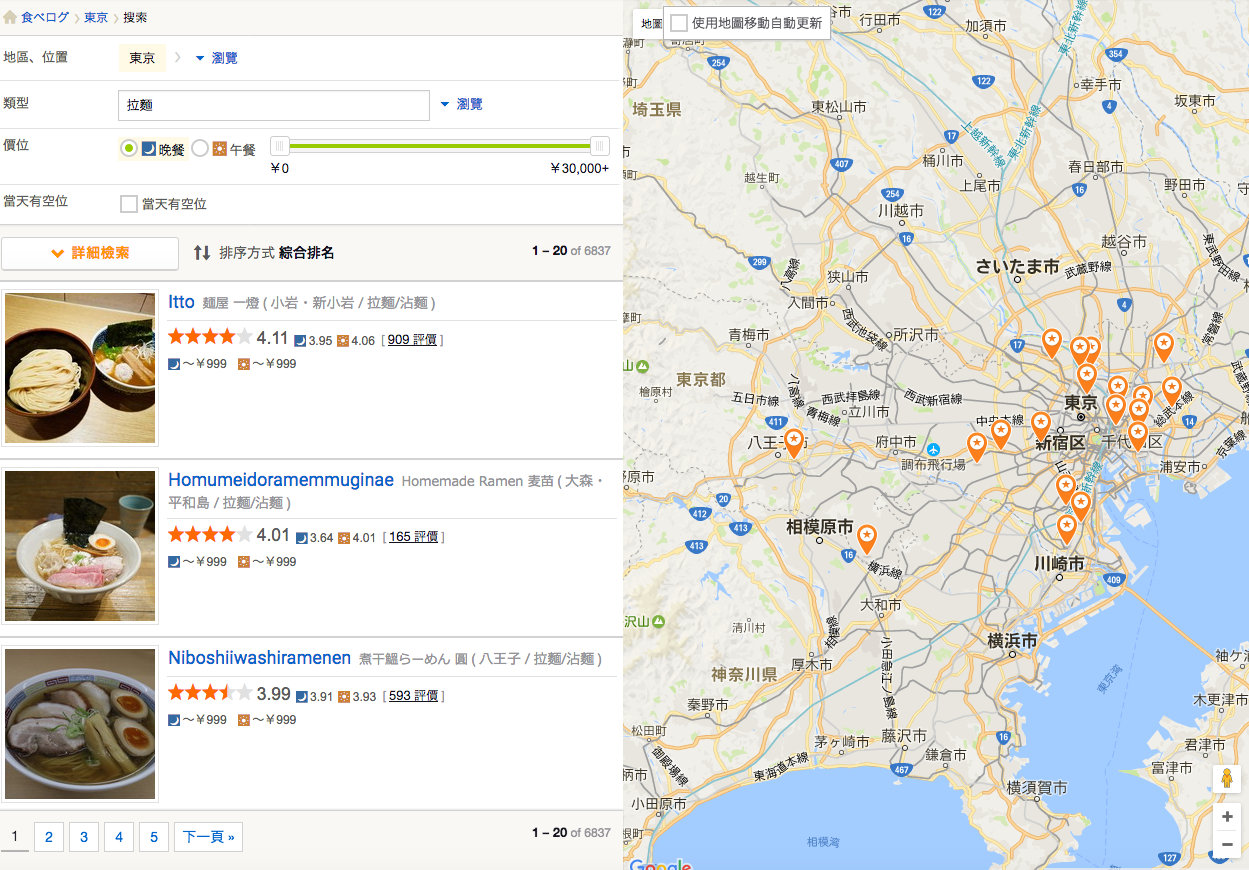The width and height of the screenshot is (1249, 870).
Task: Click the sort order arrows icon
Action: coord(202,253)
